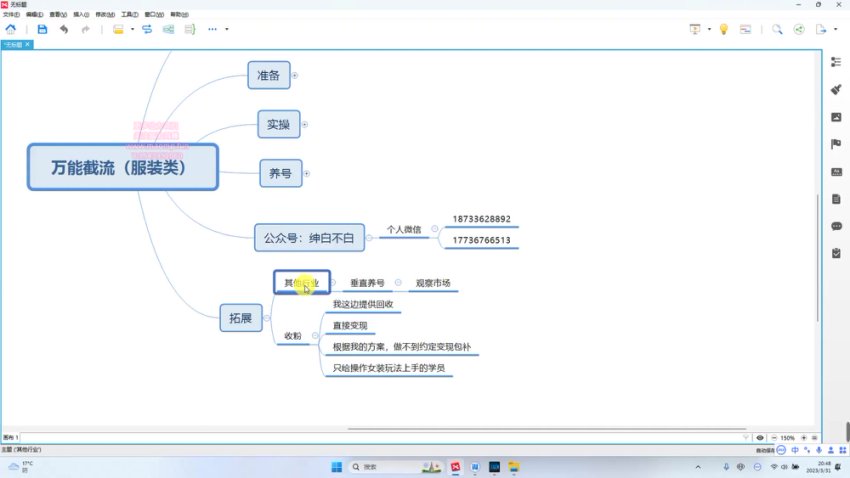Screen dimensions: 850x478
Task: Open the 文件 menu
Action: tap(9, 16)
